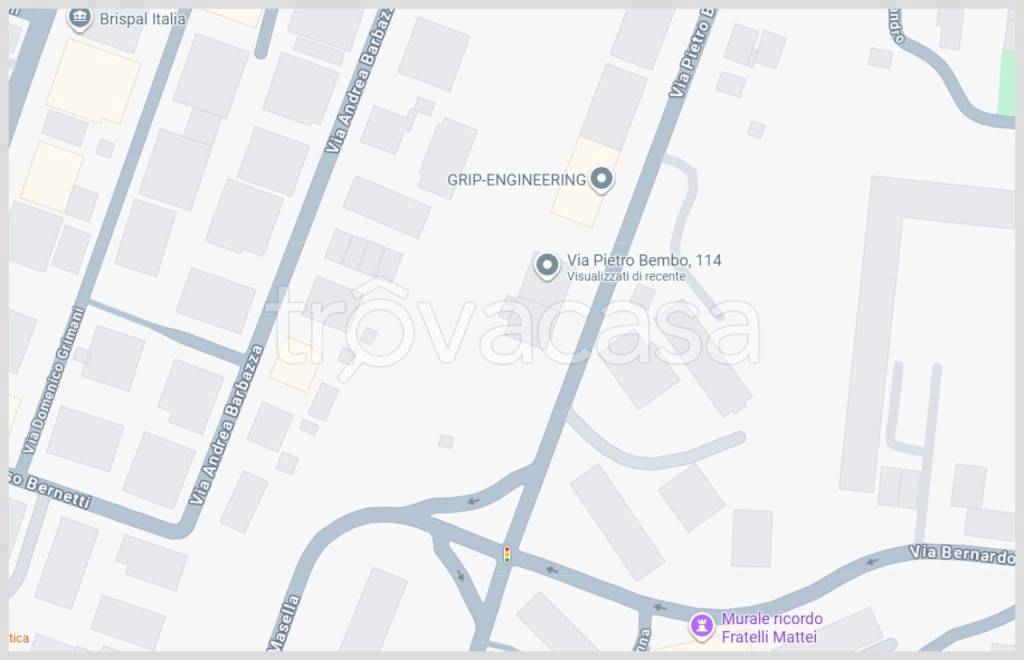Click the Murale ricordo Fratelli Mattei marker
Image resolution: width=1024 pixels, height=660 pixels.
point(702,627)
